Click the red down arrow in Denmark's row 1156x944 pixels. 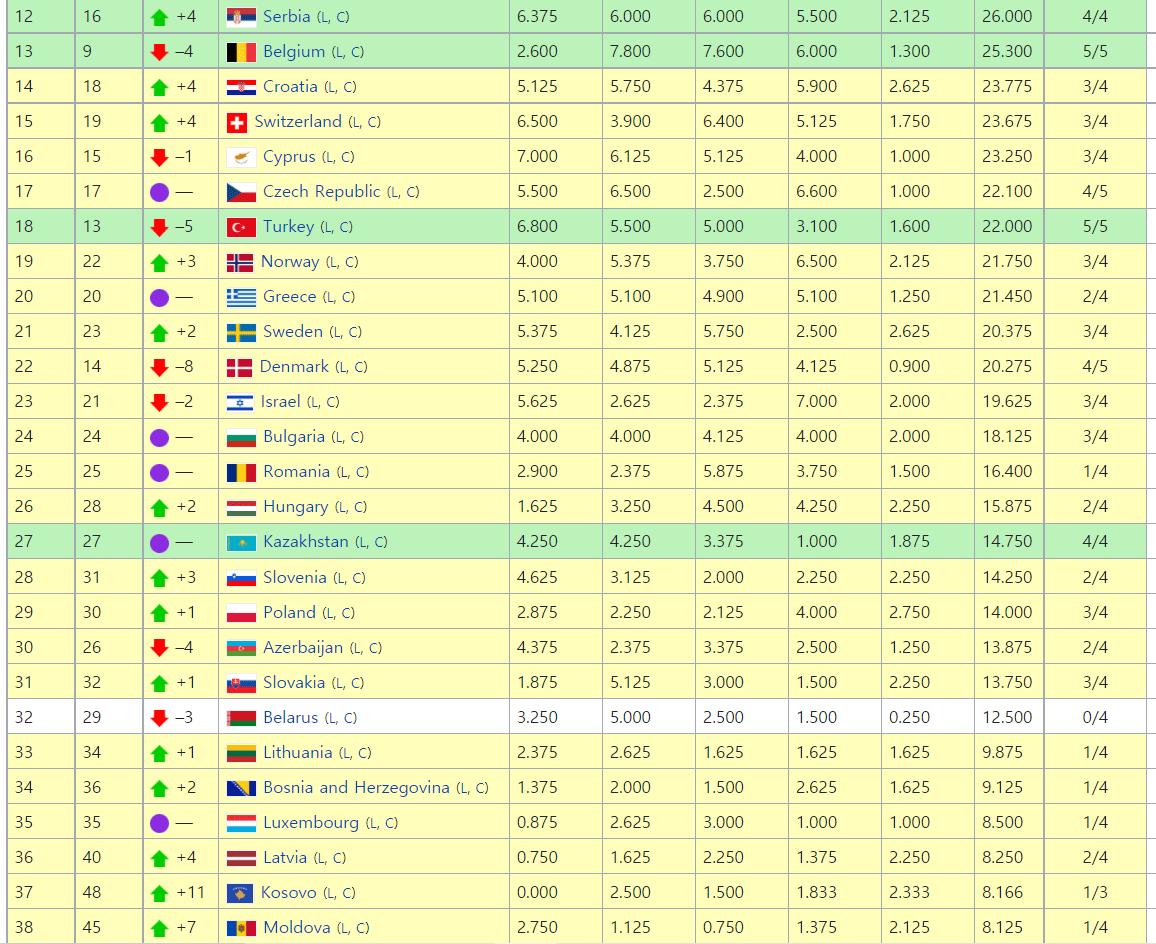click(159, 367)
